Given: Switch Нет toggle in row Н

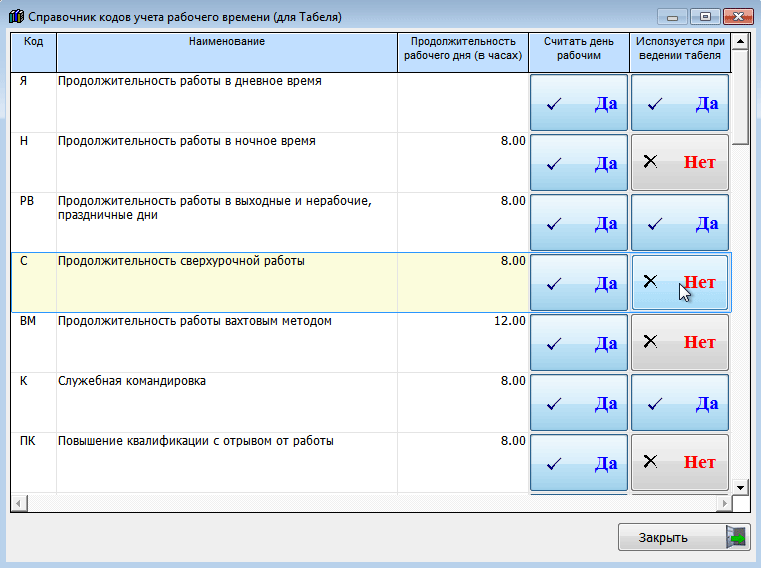Looking at the screenshot, I should click(679, 163).
